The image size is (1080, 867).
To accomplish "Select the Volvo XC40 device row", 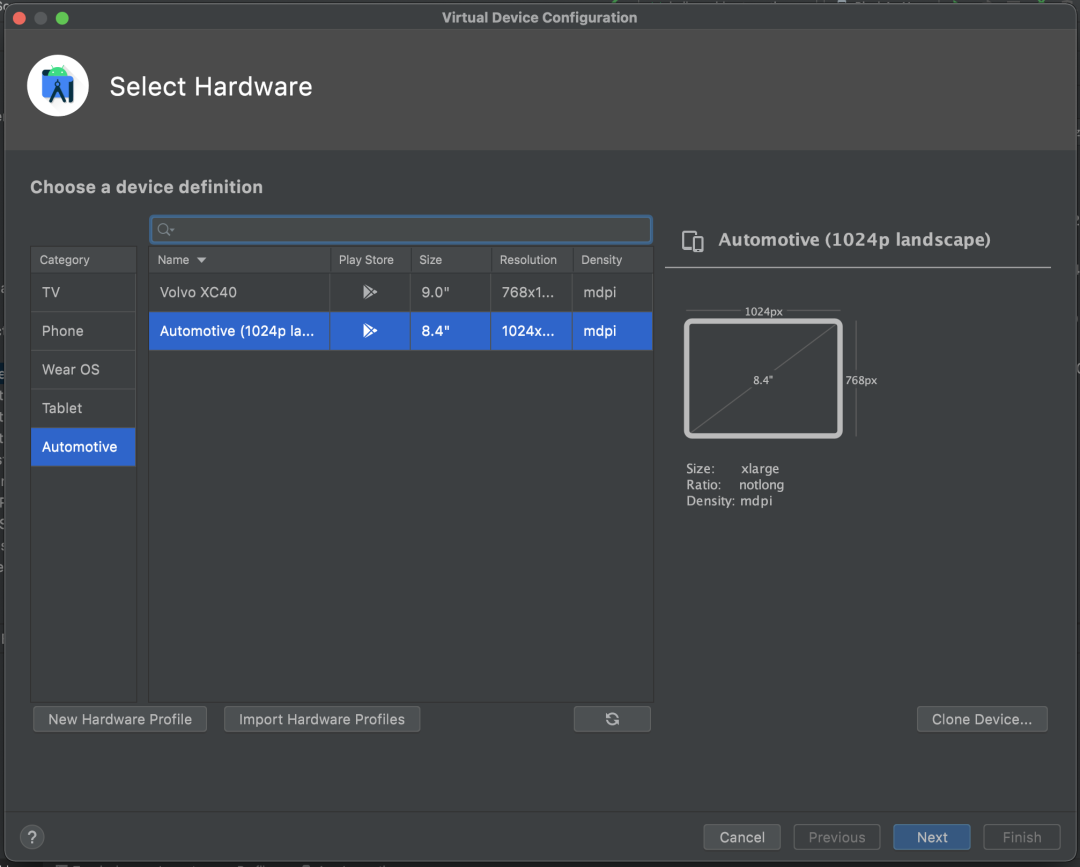I will point(401,292).
